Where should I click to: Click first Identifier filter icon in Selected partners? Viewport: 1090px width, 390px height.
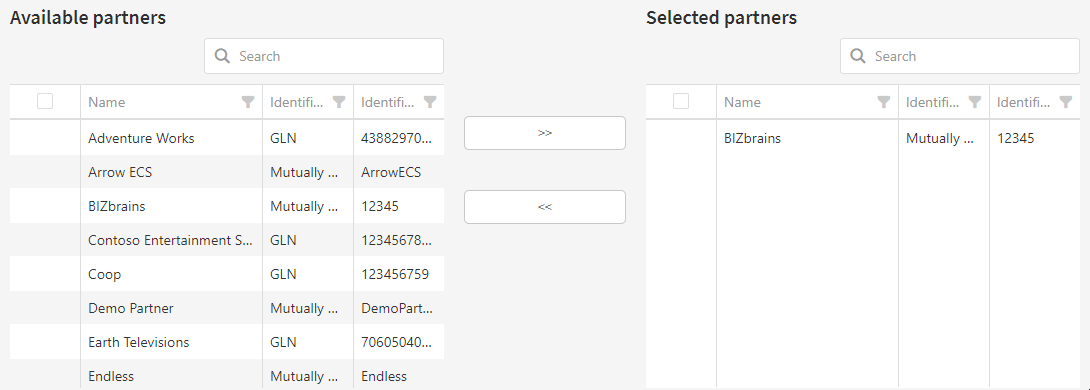975,102
